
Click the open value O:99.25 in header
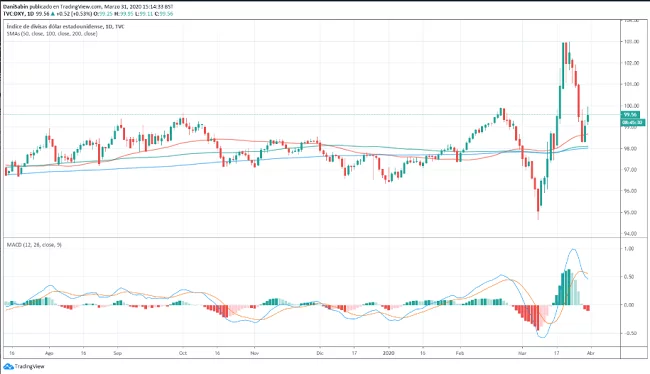pyautogui.click(x=104, y=14)
